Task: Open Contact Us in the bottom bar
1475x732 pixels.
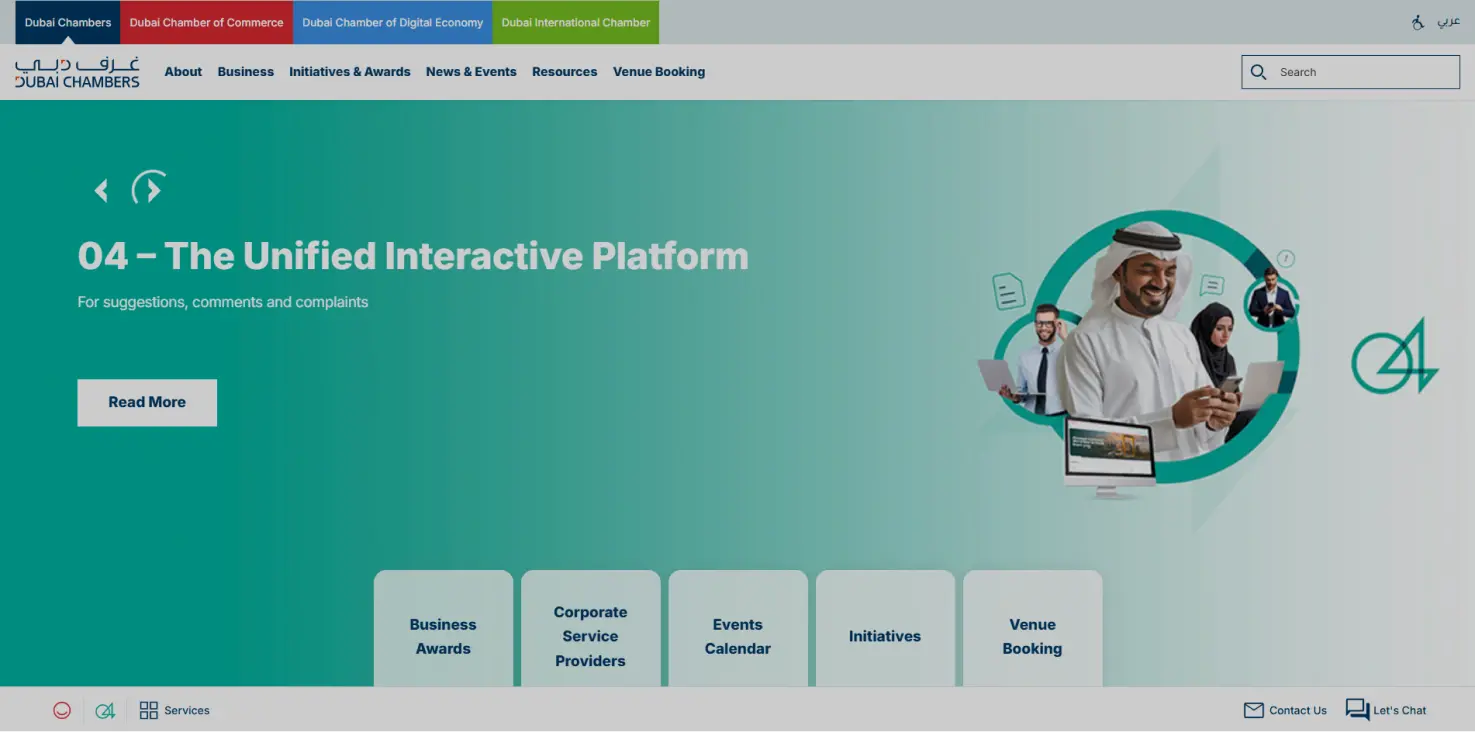Action: click(x=1285, y=711)
